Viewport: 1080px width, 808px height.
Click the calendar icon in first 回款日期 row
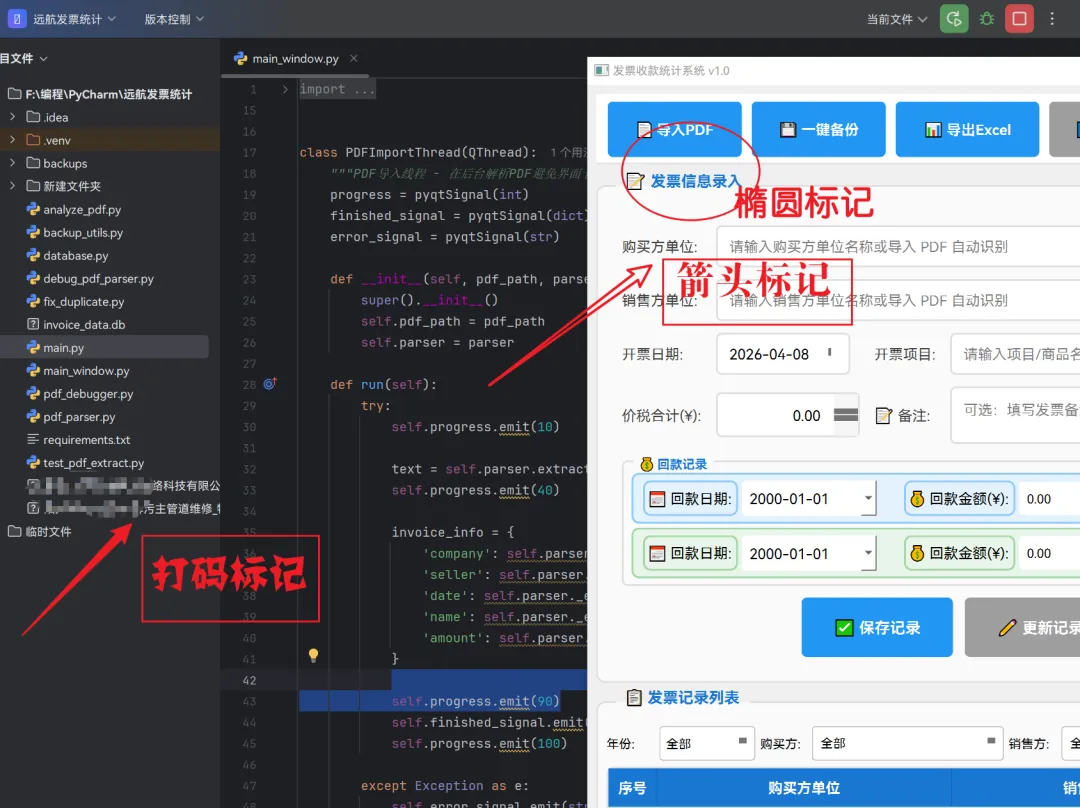657,499
